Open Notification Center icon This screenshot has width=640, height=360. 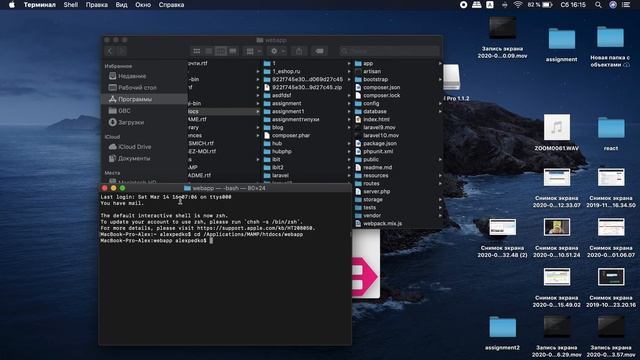tap(626, 5)
